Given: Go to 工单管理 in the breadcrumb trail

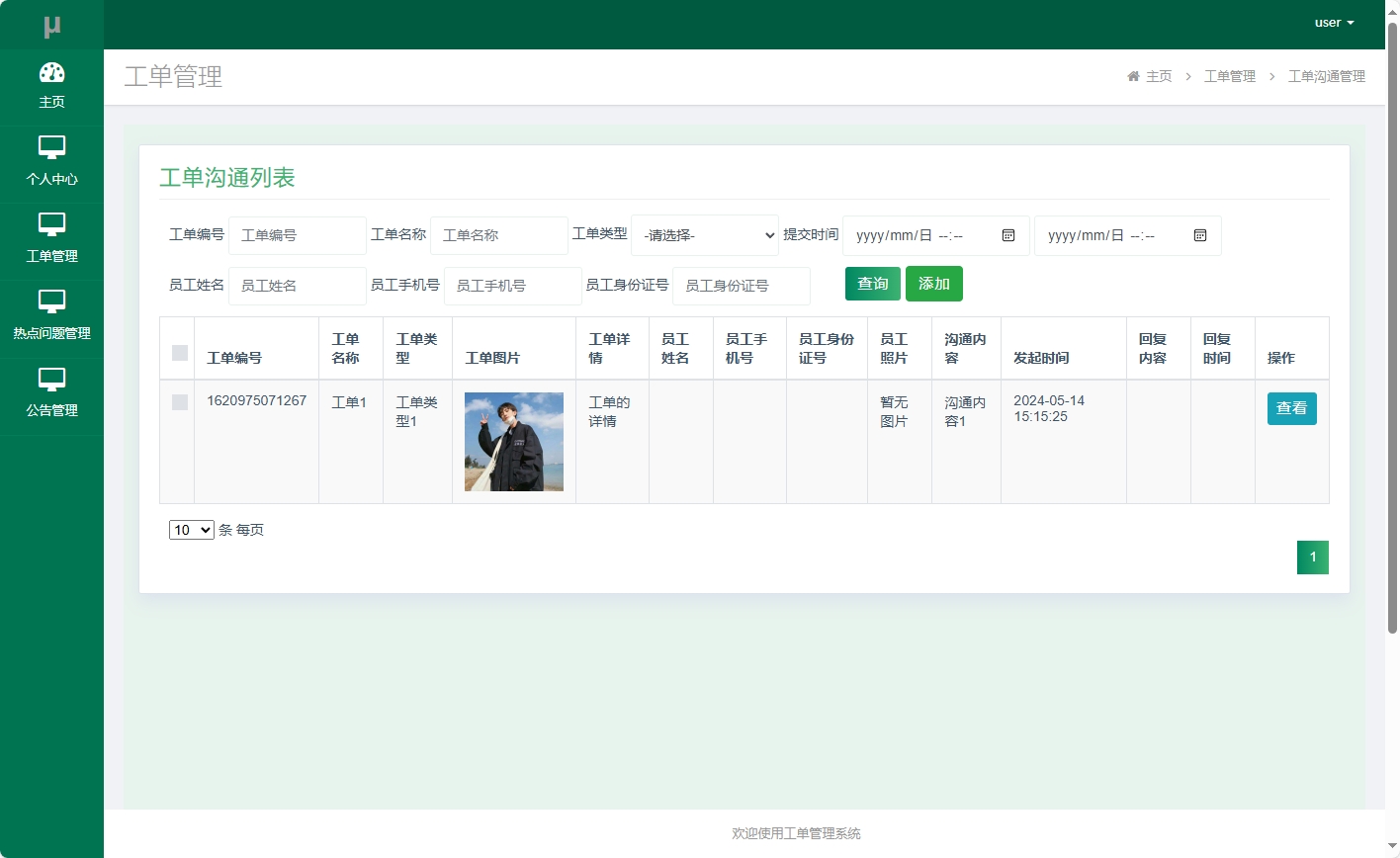Looking at the screenshot, I should click(x=1229, y=76).
